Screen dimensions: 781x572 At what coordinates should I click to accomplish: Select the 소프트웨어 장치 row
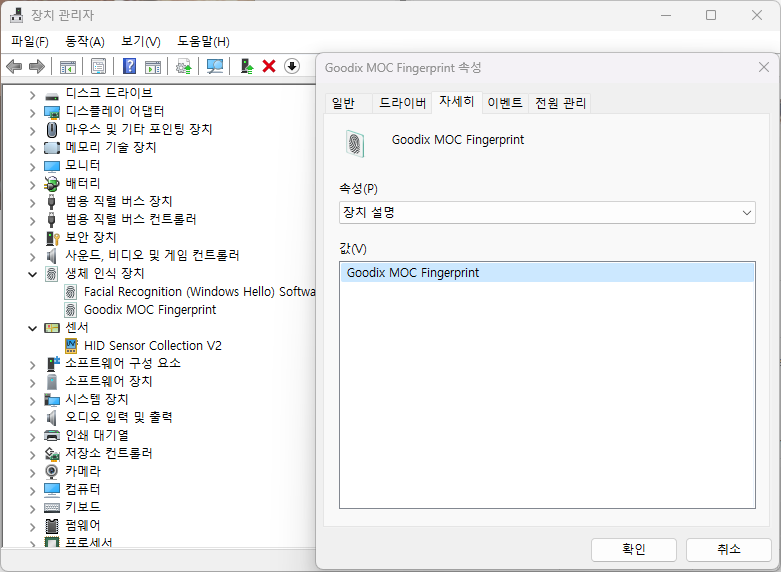(109, 382)
